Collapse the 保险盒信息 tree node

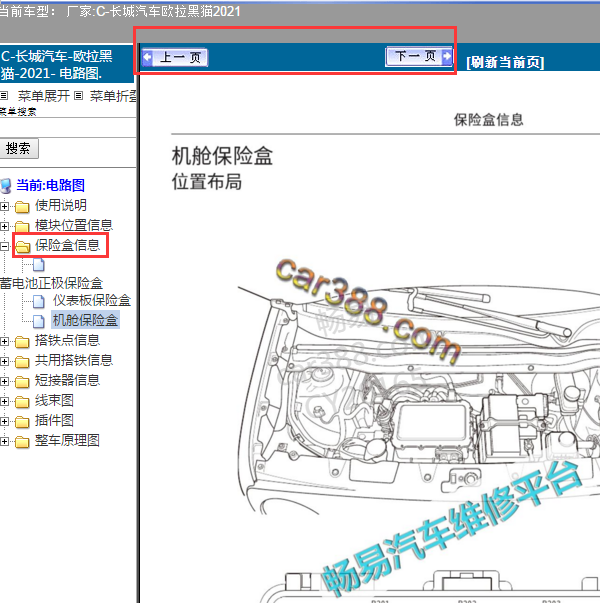pos(4,247)
